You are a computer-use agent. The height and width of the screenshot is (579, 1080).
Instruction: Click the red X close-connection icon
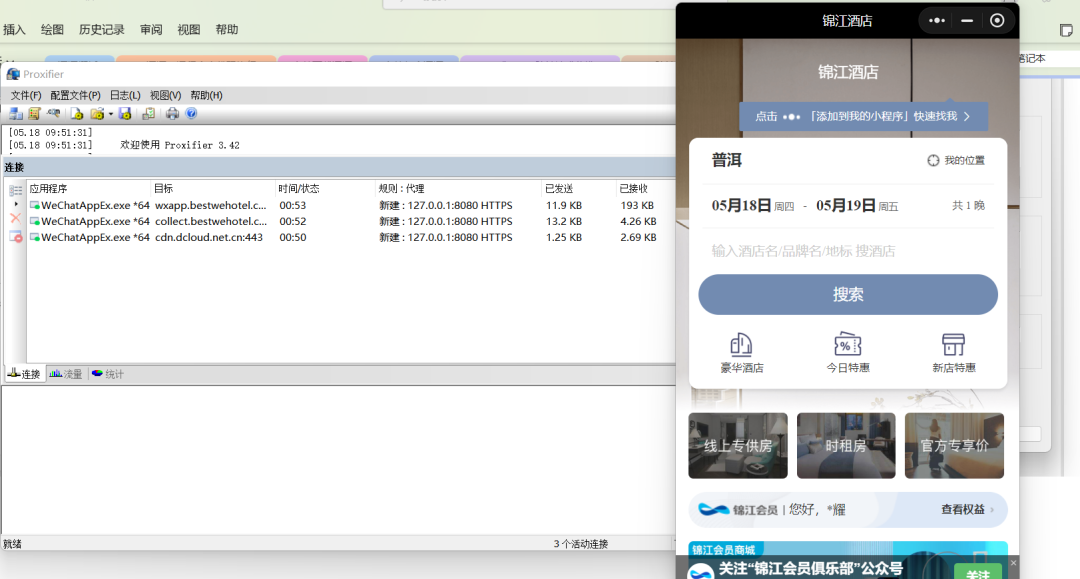click(16, 218)
